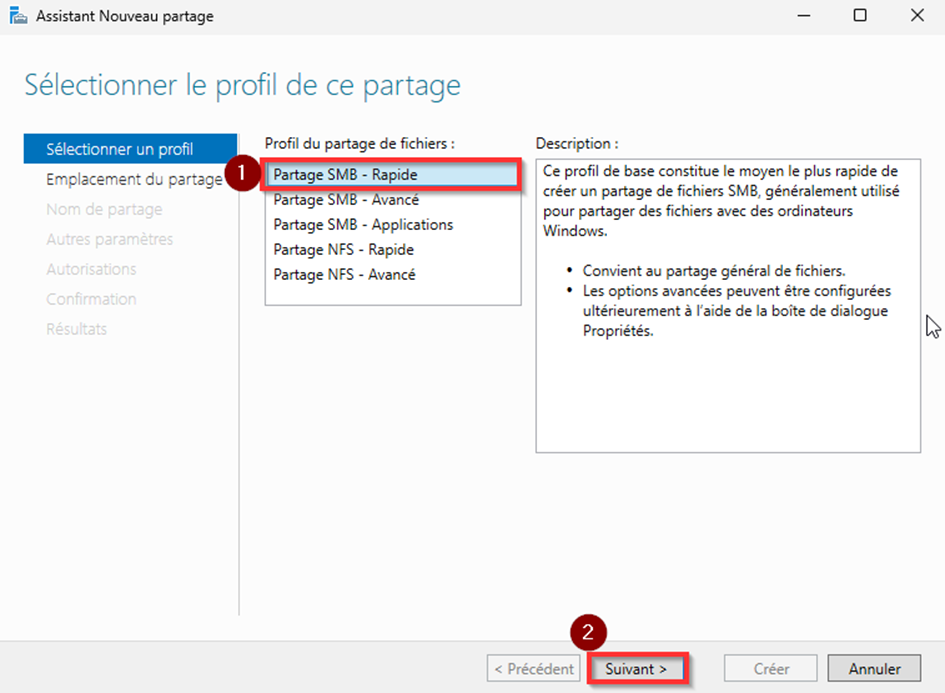Select Partage NFS - Avancé in the list
This screenshot has height=693, width=945.
pyautogui.click(x=344, y=275)
